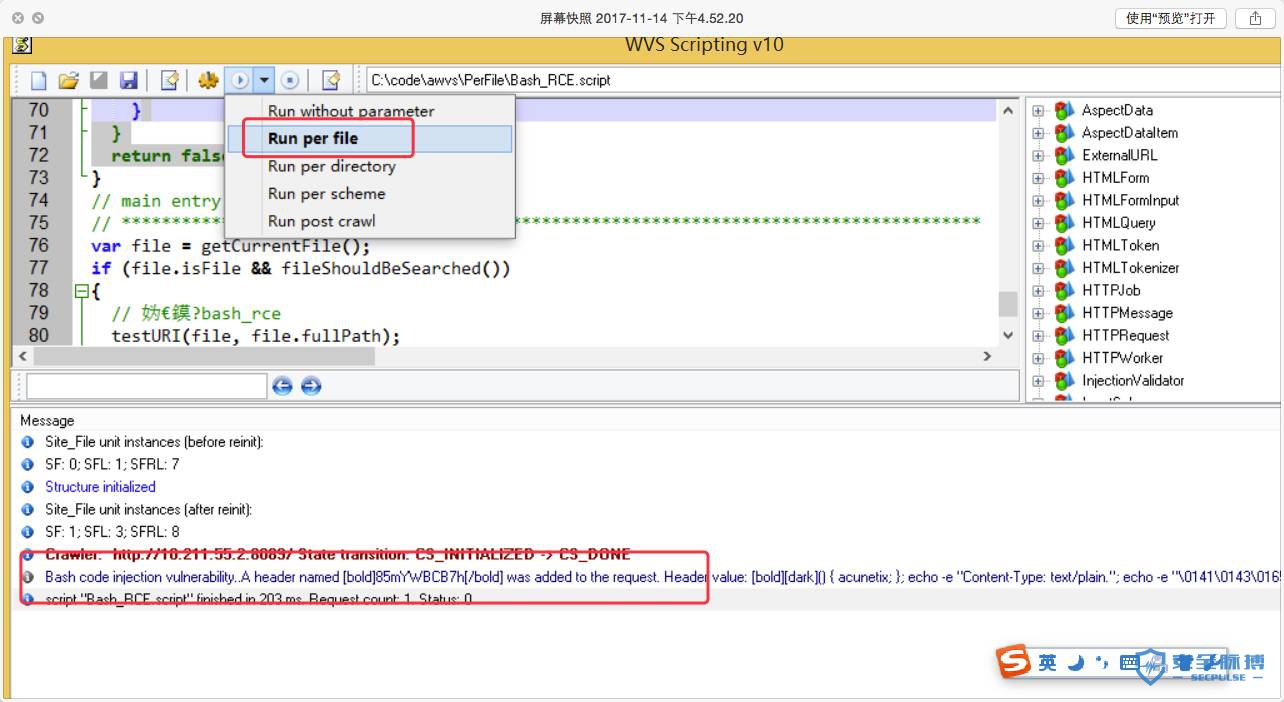Viewport: 1284px width, 702px height.
Task: Click the info icon beside 'SF: 0; SFL: 1; SFRL: 7'
Action: (28, 464)
